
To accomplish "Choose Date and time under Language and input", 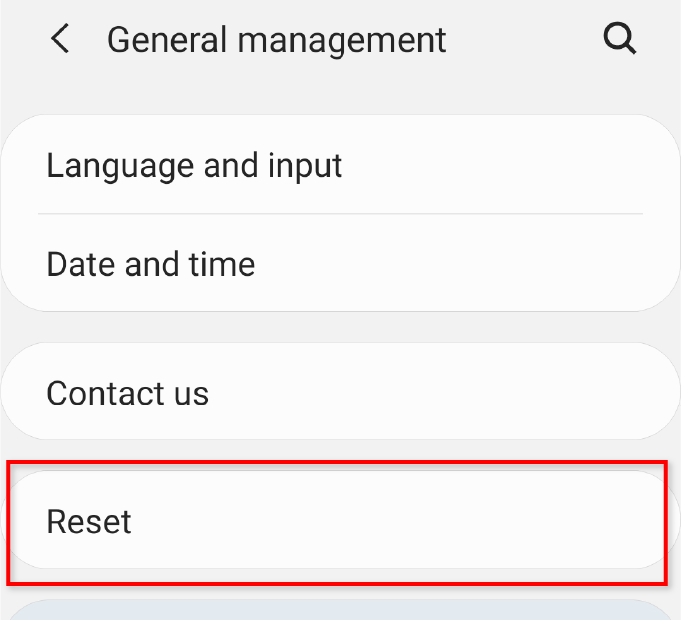I will (341, 263).
